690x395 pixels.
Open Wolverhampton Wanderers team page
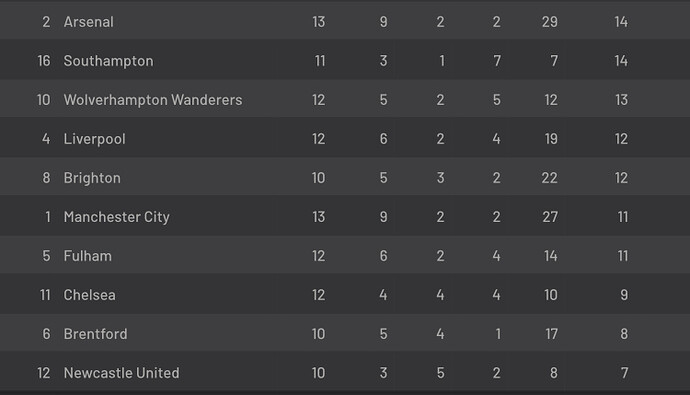point(153,100)
